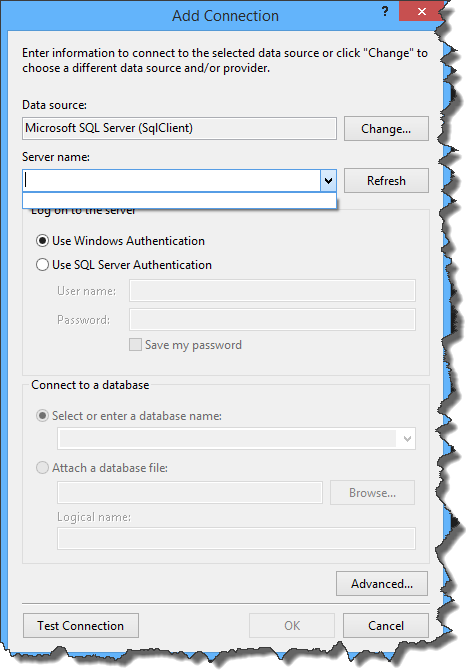This screenshot has height=671, width=466.
Task: Browse... for a database file
Action: (372, 493)
